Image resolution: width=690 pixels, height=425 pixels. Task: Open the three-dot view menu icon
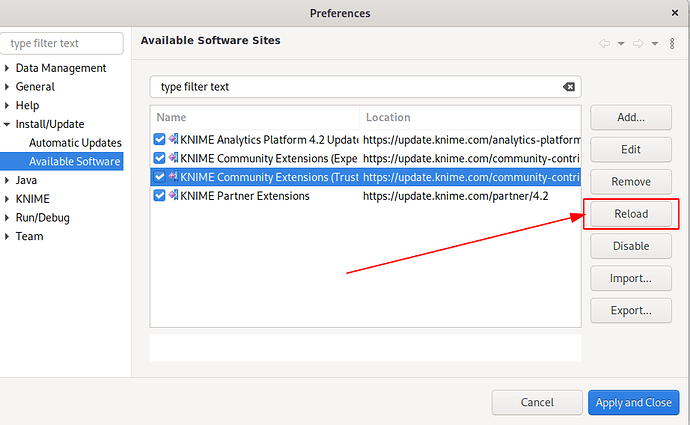pos(672,43)
